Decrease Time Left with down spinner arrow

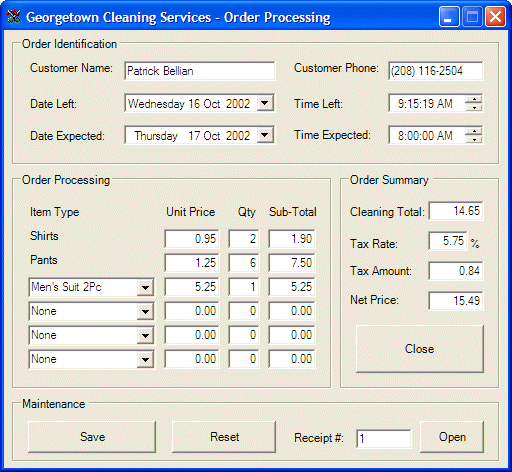point(474,107)
